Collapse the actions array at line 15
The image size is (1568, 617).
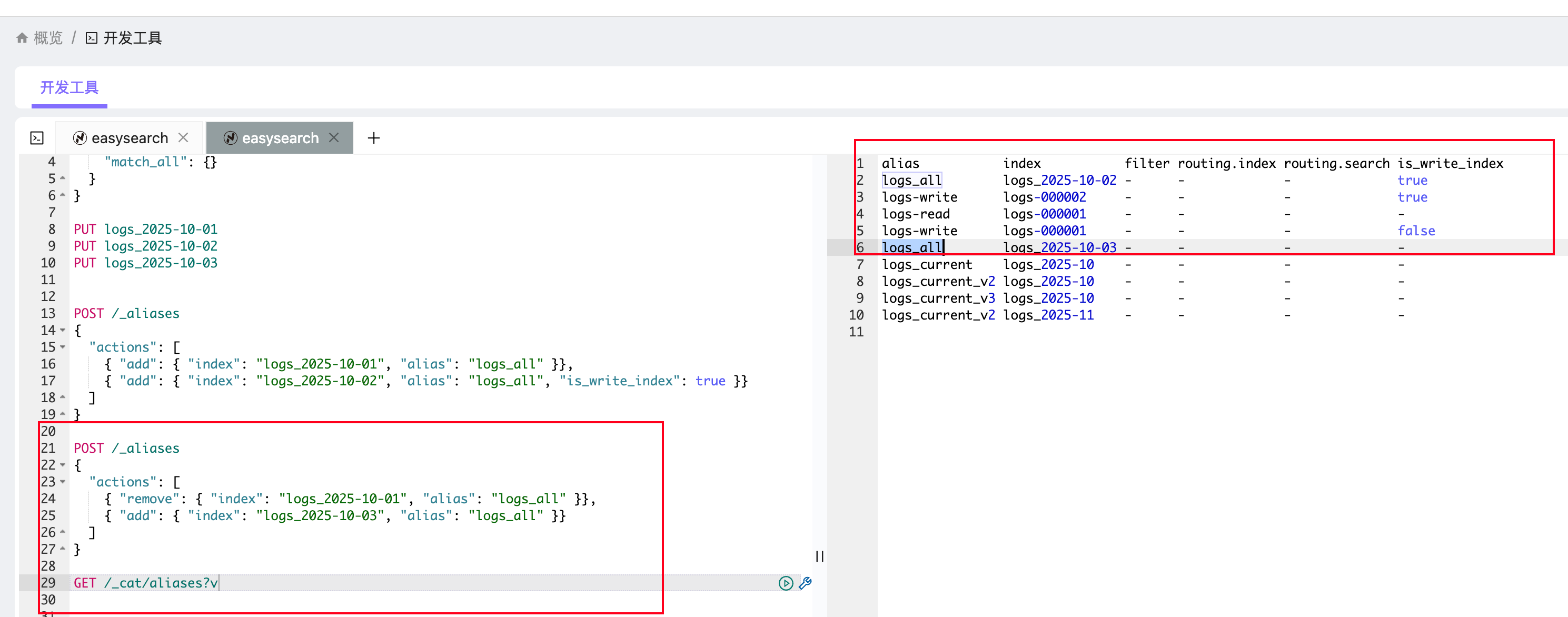pyautogui.click(x=63, y=347)
